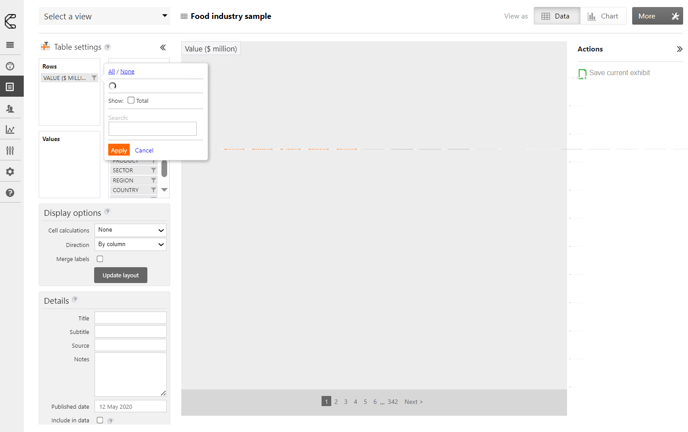Open the Cell calculations dropdown
Image resolution: width=688 pixels, height=432 pixels.
(130, 230)
